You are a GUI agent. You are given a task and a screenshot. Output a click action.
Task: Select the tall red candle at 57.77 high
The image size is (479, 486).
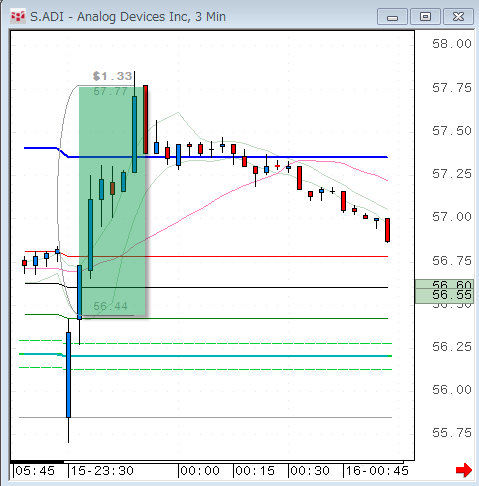point(145,119)
